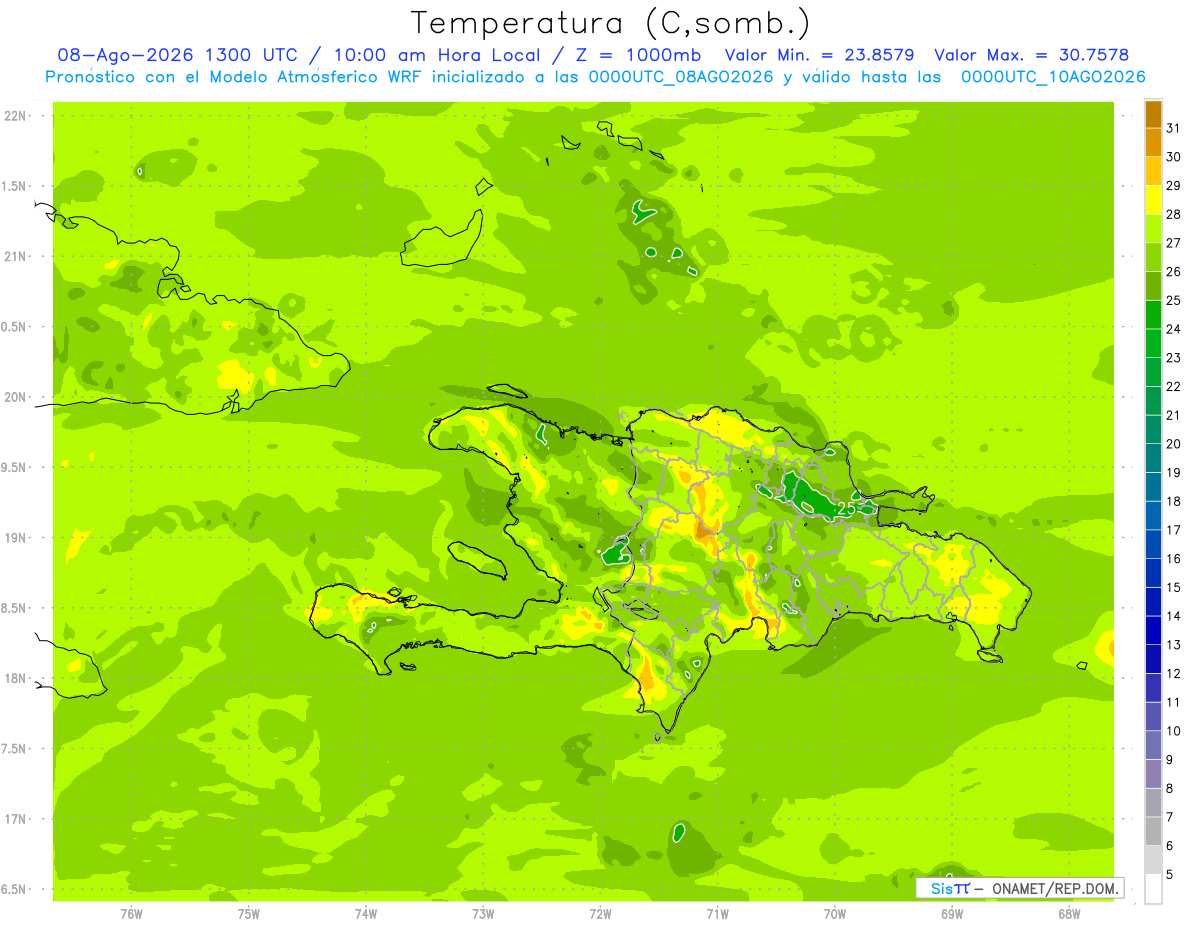Click the "20N" latitude label

(15, 397)
